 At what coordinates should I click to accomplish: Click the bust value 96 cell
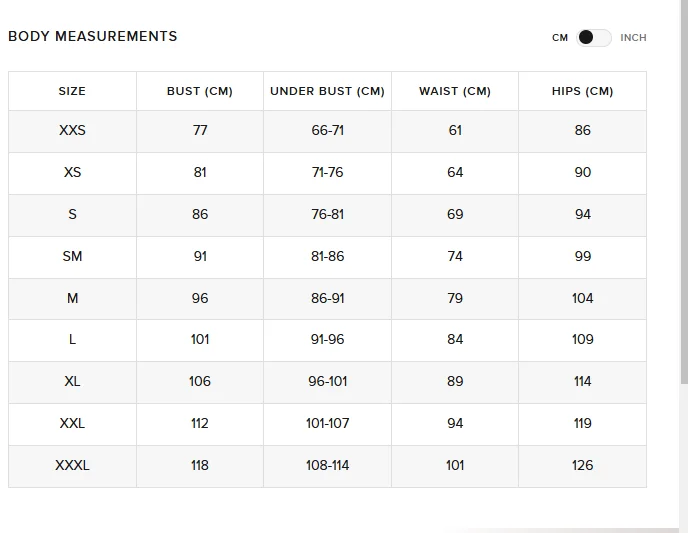point(200,298)
